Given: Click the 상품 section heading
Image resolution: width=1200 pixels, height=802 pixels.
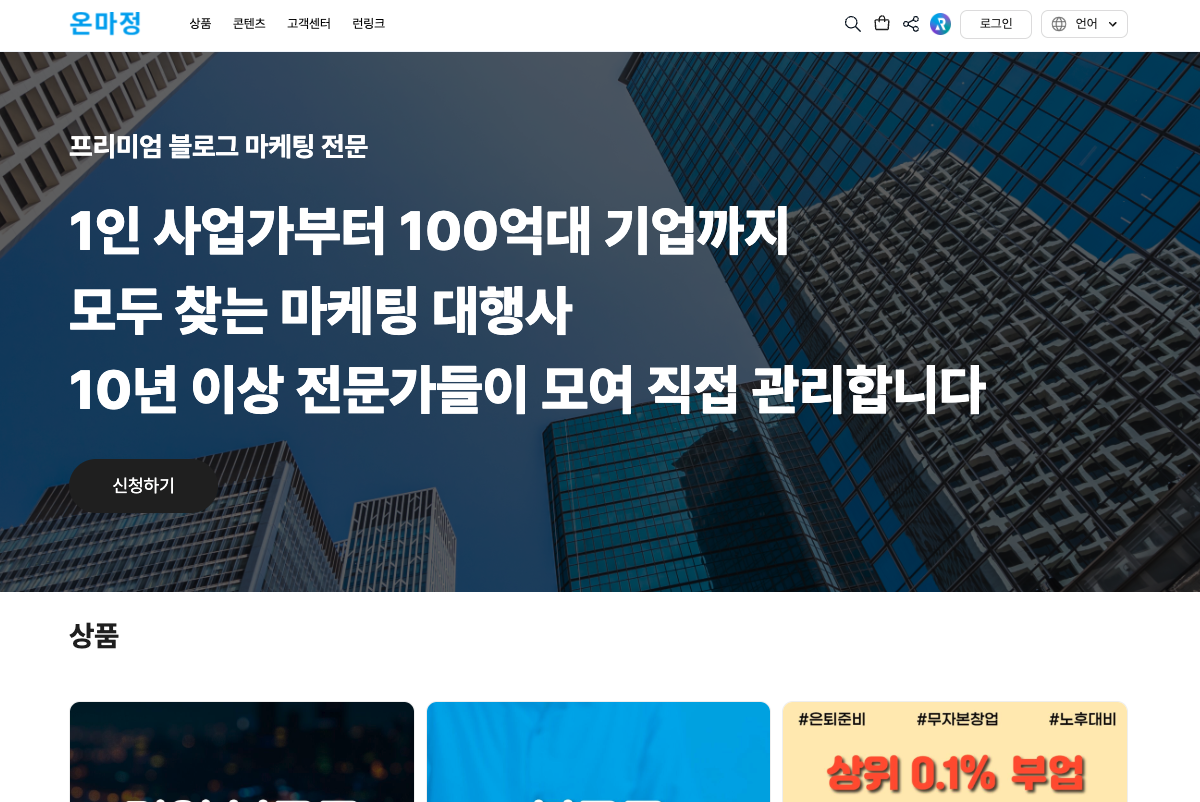Looking at the screenshot, I should click(x=94, y=636).
